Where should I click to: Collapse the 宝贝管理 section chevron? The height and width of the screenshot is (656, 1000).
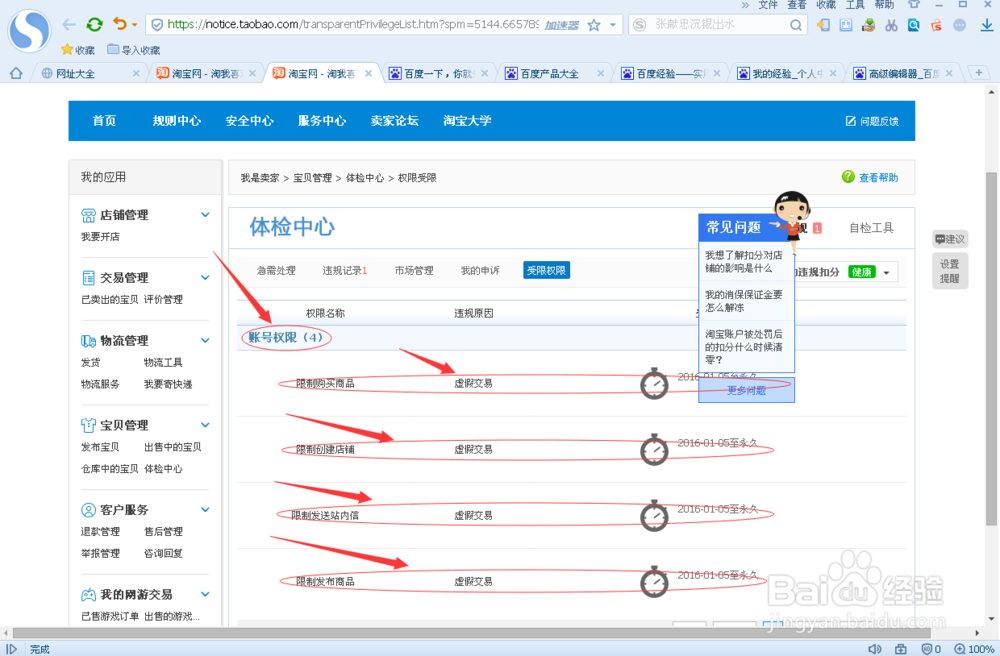205,425
